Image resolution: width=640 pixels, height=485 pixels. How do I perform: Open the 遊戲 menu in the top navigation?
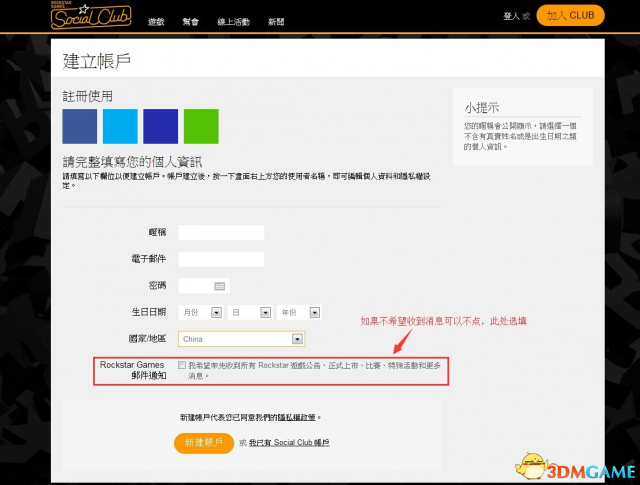pyautogui.click(x=156, y=21)
